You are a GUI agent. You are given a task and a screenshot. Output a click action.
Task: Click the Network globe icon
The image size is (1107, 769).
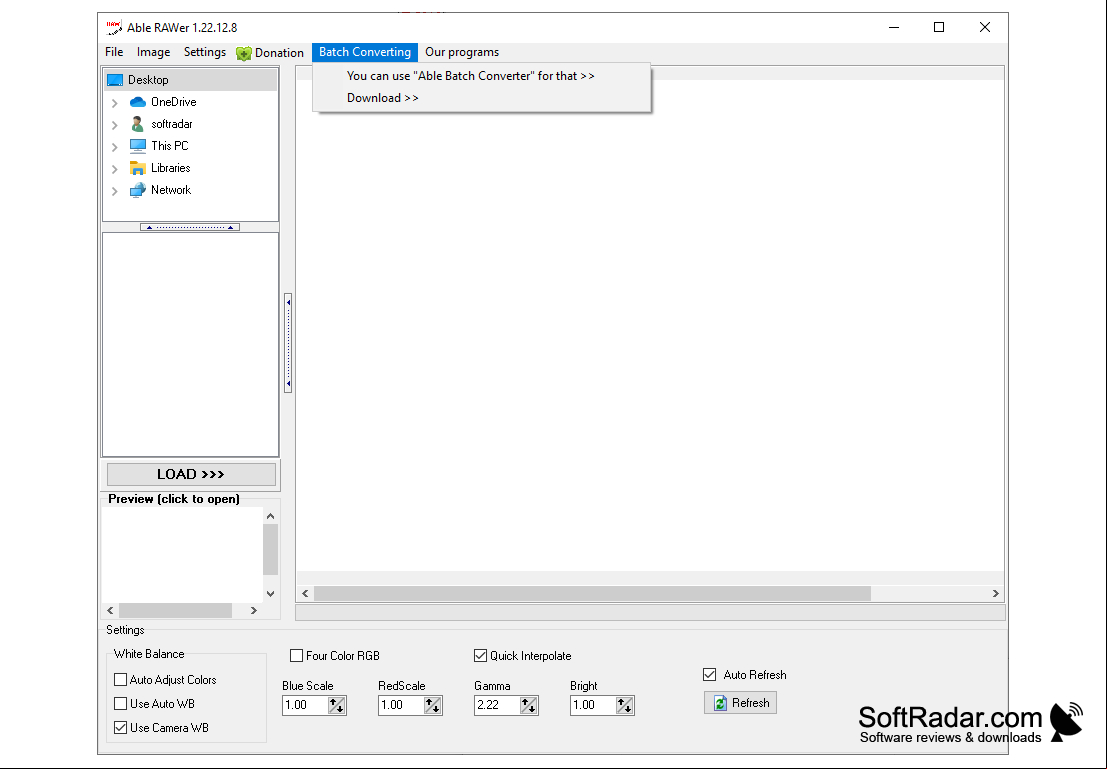[138, 190]
